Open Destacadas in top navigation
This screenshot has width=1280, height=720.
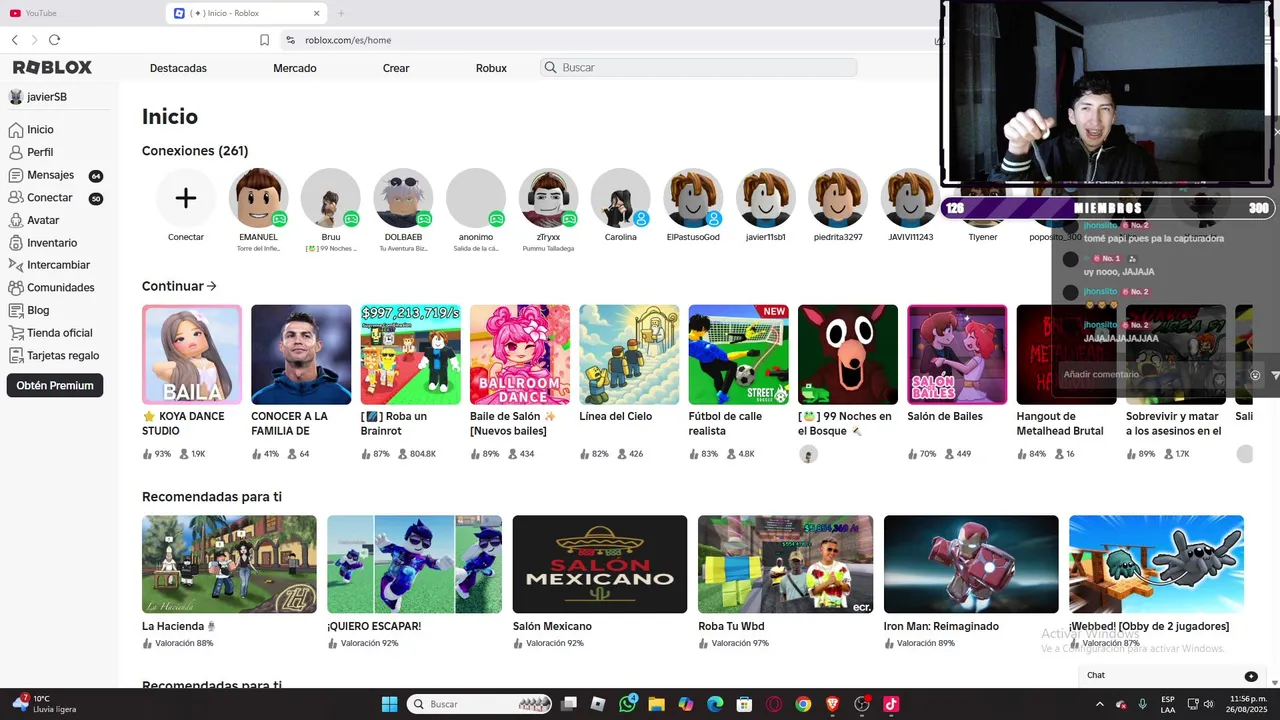click(178, 68)
